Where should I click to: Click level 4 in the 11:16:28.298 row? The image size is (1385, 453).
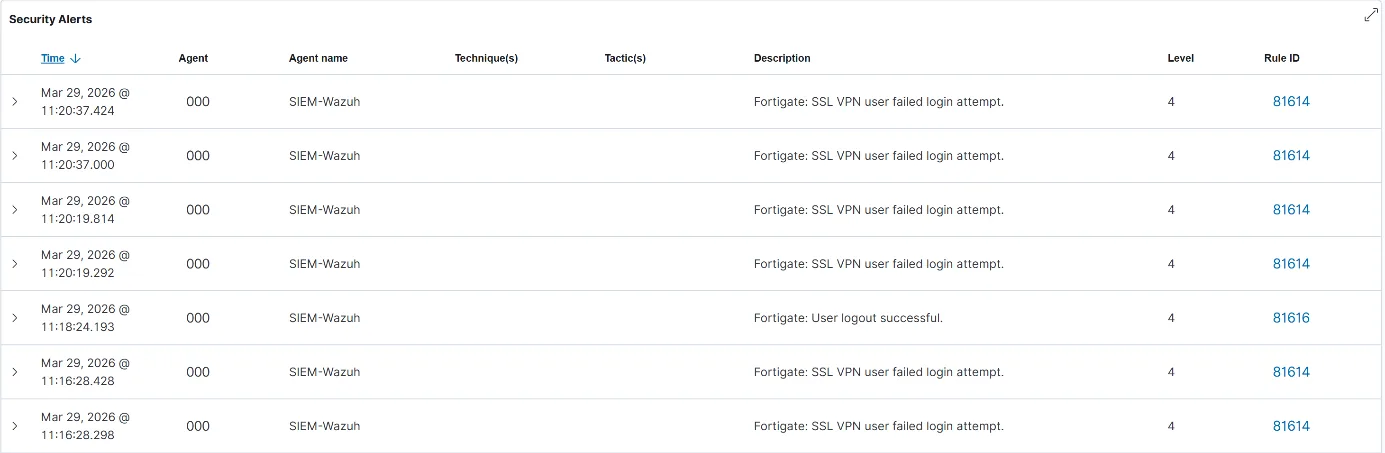(1171, 426)
